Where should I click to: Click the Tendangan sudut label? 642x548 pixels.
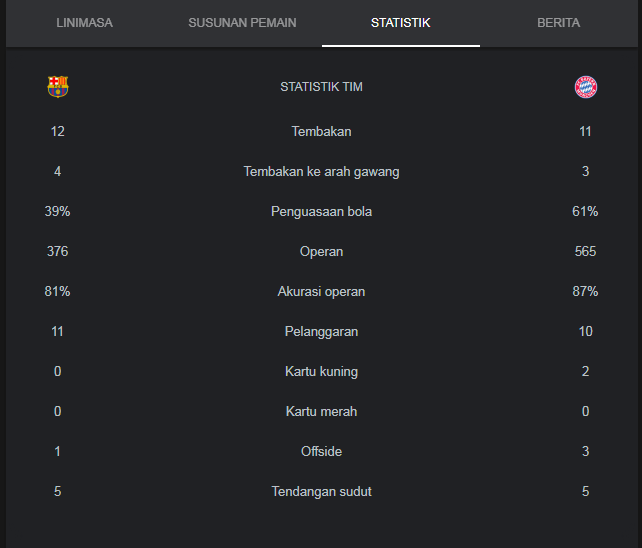pos(321,491)
